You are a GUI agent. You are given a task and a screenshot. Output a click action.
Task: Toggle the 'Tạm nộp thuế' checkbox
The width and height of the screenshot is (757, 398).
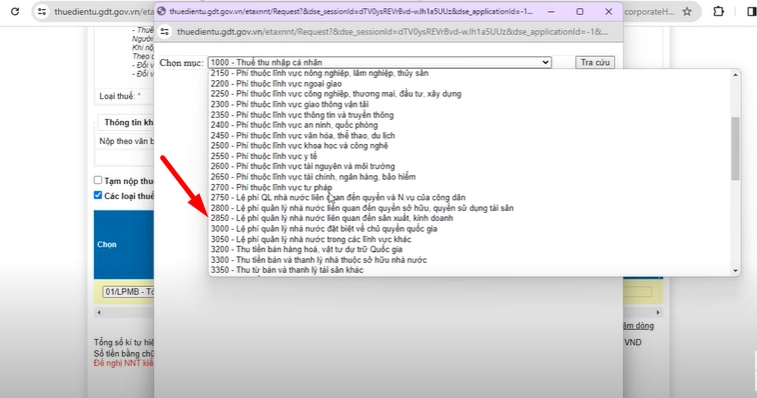click(98, 180)
